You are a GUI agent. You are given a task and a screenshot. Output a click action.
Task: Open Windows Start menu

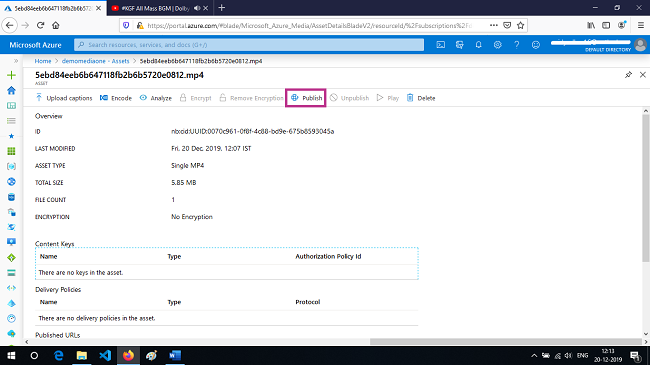click(x=11, y=355)
